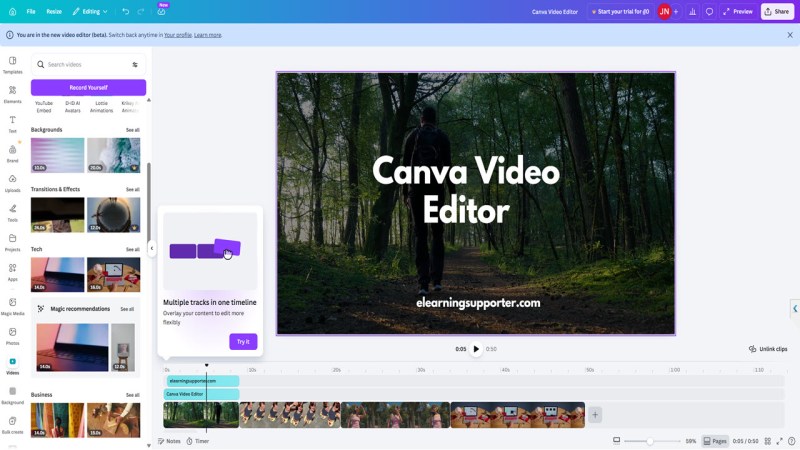Toggle Pages view button
This screenshot has height=450, width=800.
coord(714,441)
